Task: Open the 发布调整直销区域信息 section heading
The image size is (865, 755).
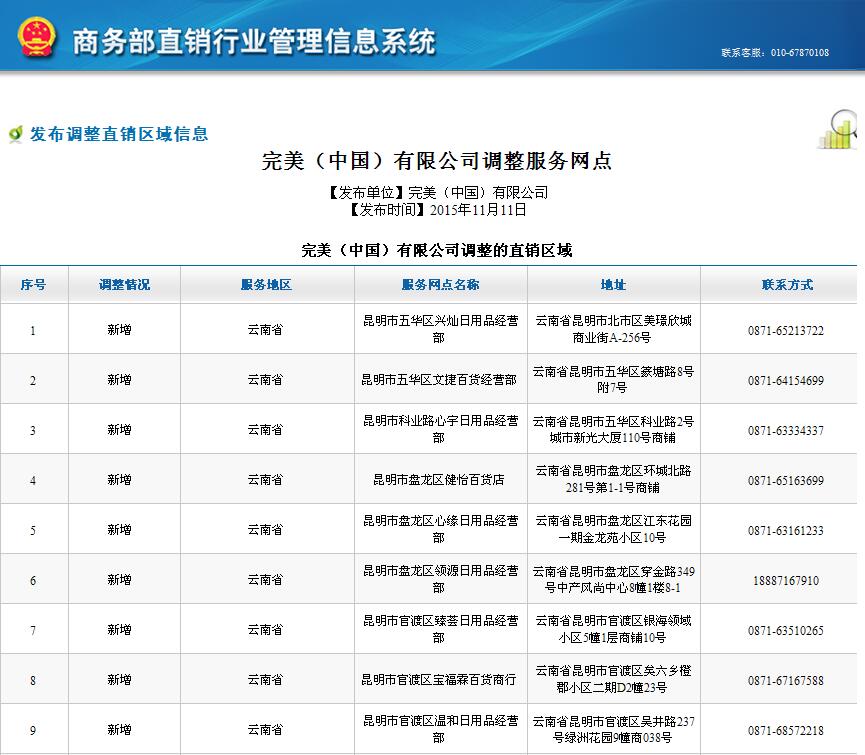Action: [x=118, y=134]
